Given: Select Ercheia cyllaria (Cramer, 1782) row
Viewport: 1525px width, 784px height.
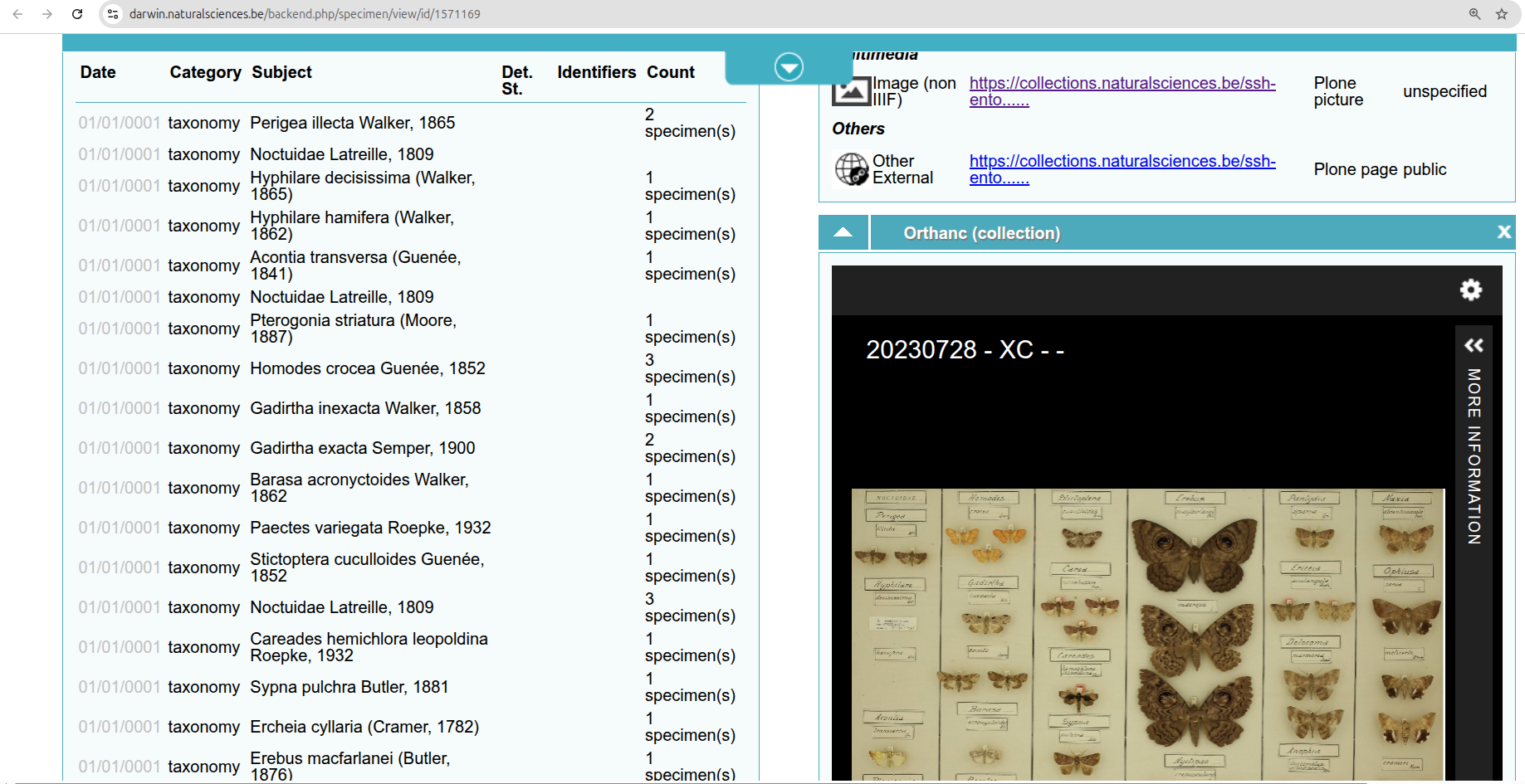Looking at the screenshot, I should (x=411, y=727).
